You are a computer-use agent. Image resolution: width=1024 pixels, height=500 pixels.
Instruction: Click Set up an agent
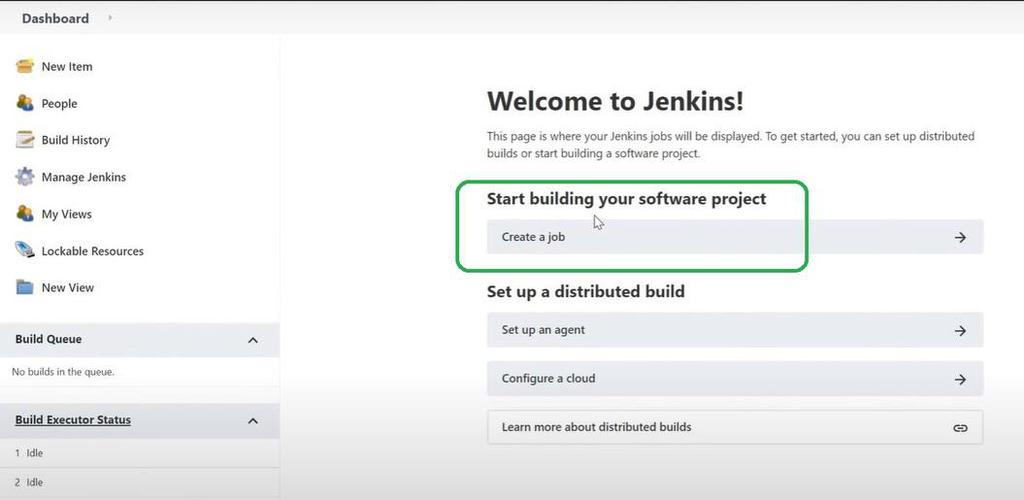pos(735,330)
